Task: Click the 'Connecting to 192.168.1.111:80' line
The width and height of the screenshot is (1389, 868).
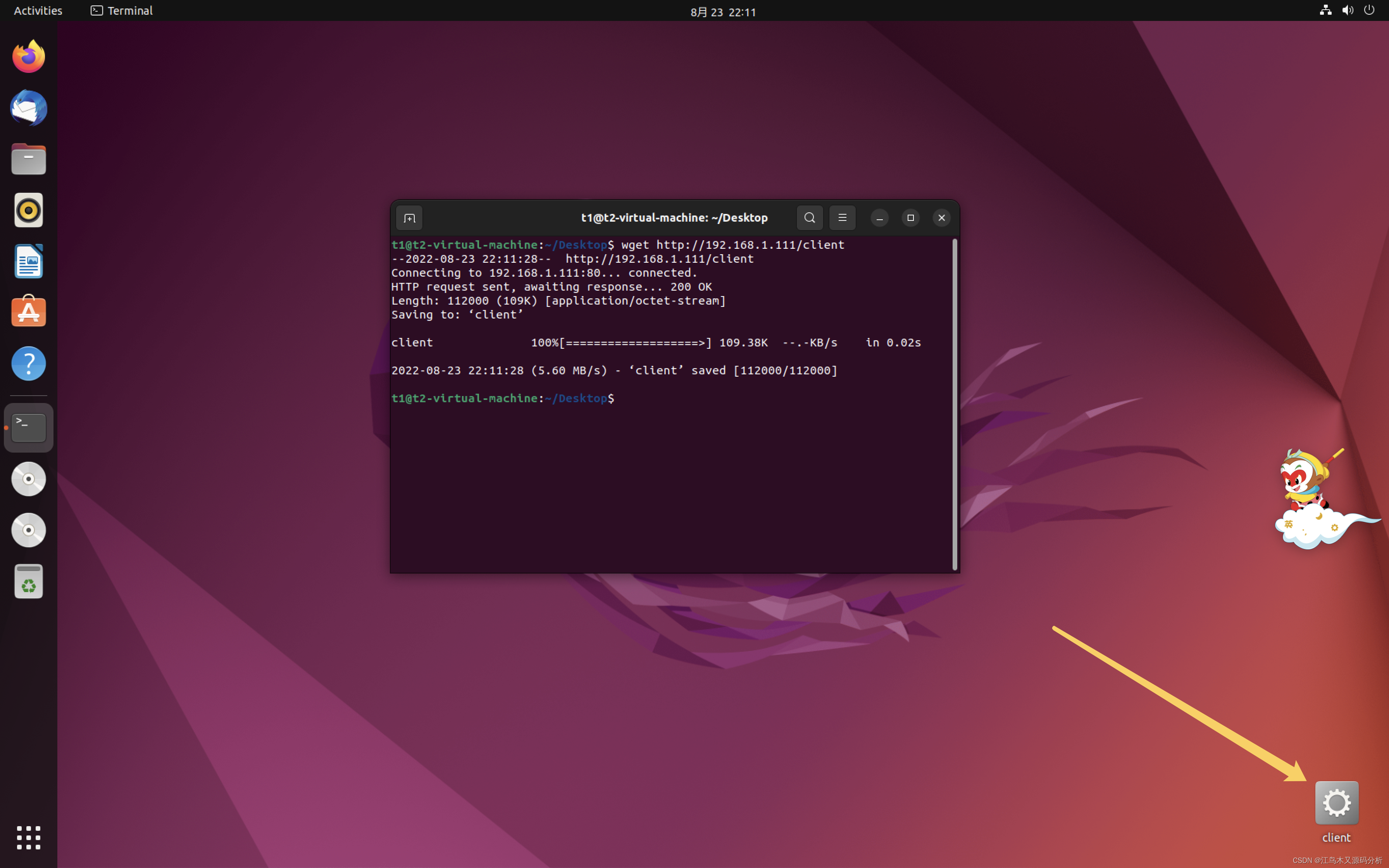Action: click(x=544, y=273)
